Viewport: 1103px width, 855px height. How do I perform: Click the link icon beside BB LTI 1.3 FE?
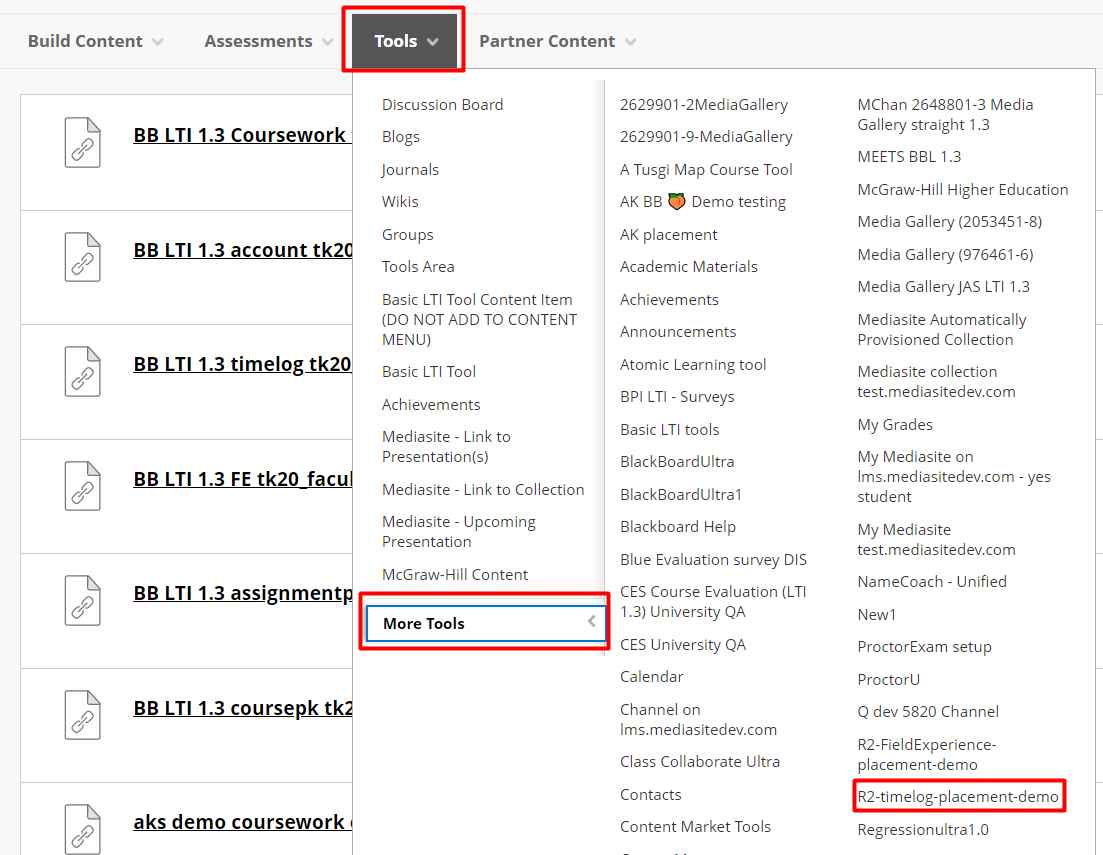[82, 486]
